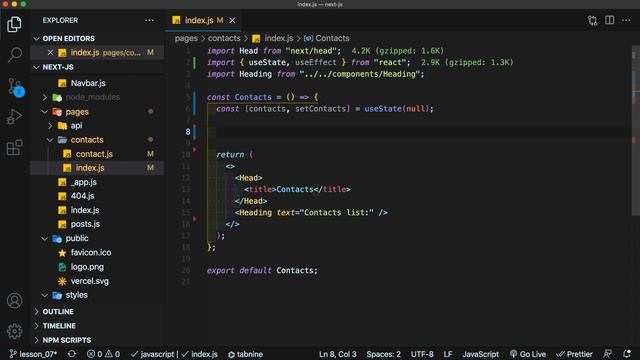Click pages breadcrumb segment
The width and height of the screenshot is (640, 360).
tap(186, 38)
